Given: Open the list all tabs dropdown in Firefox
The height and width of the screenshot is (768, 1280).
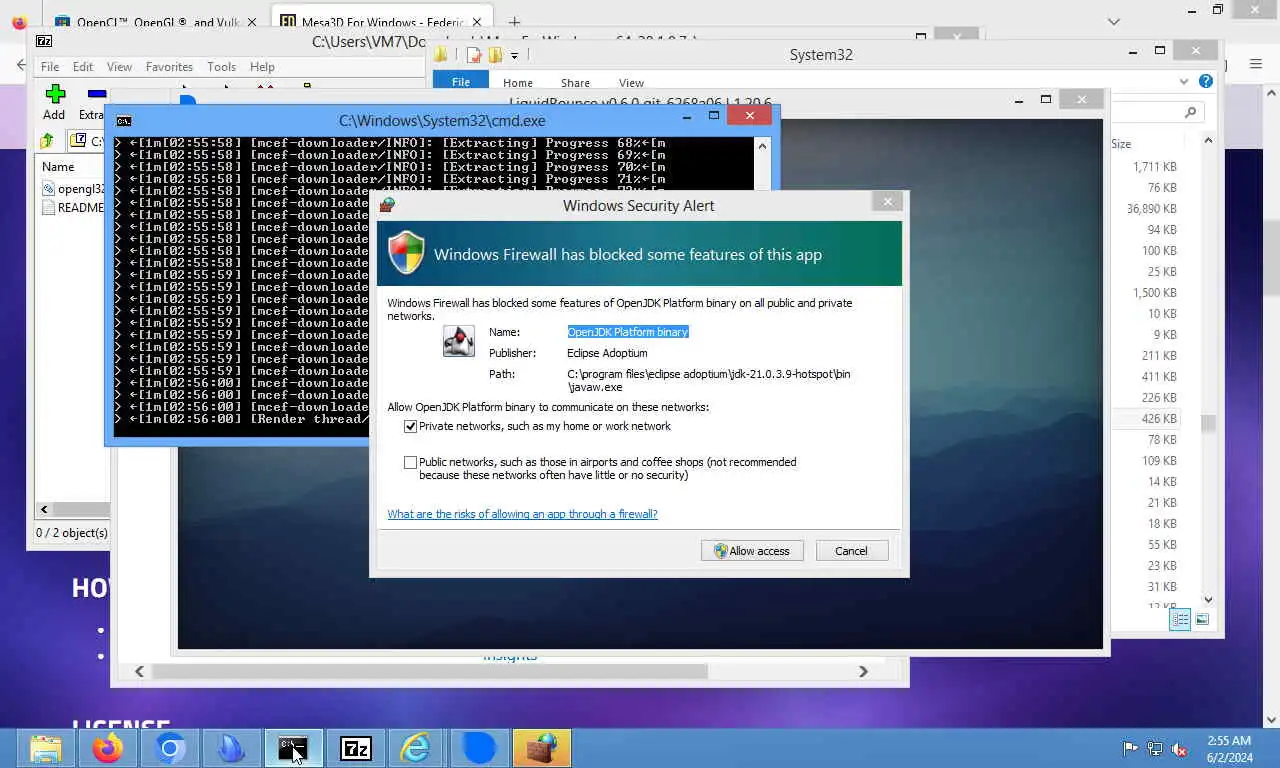Looking at the screenshot, I should coord(1114,21).
